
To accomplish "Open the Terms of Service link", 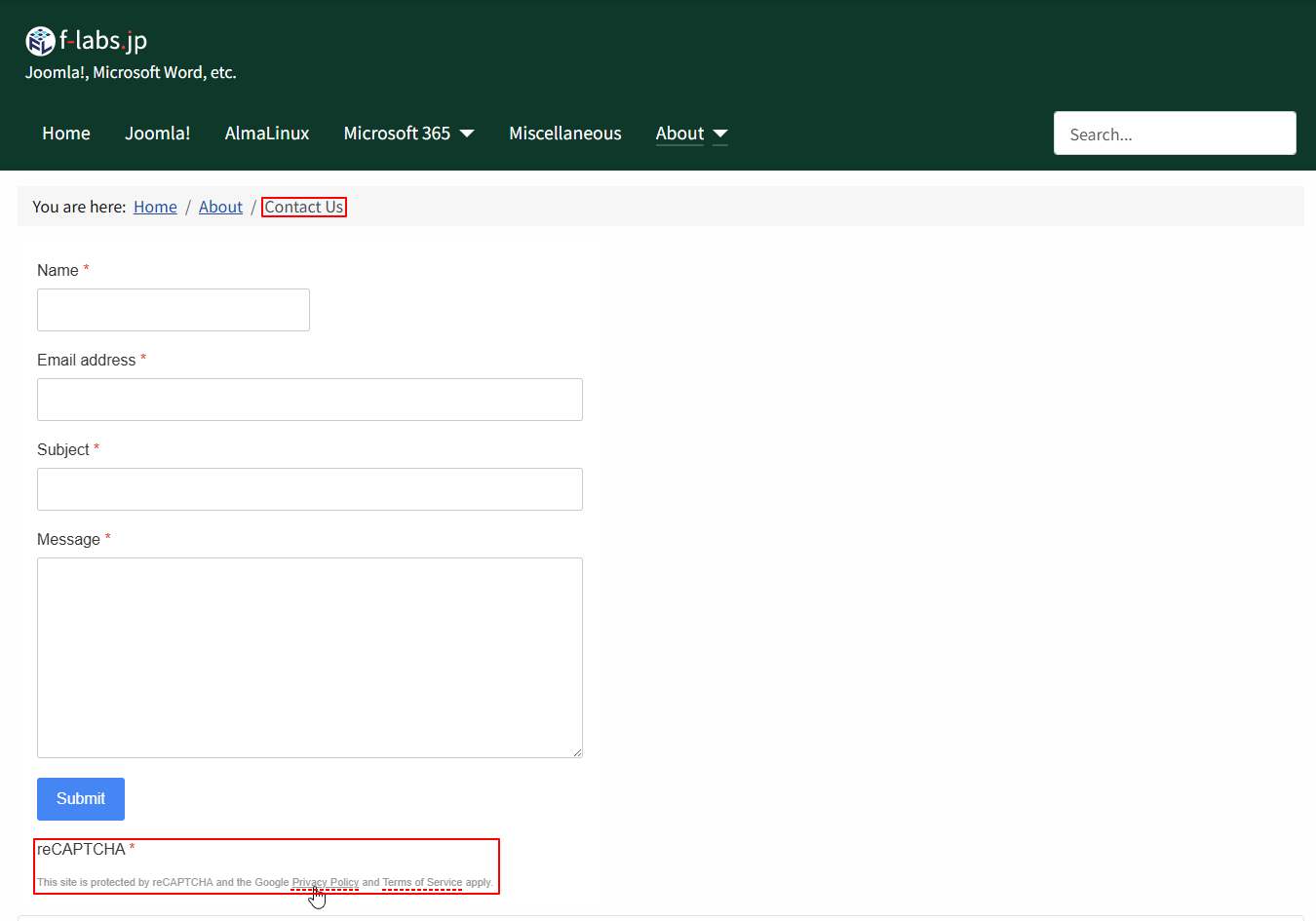I will tap(422, 882).
